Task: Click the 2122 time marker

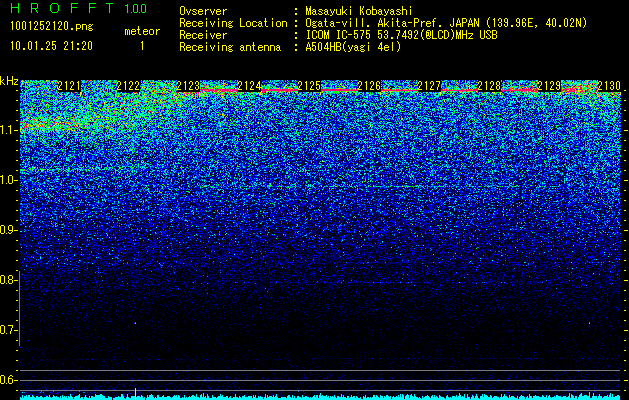Action: click(129, 86)
